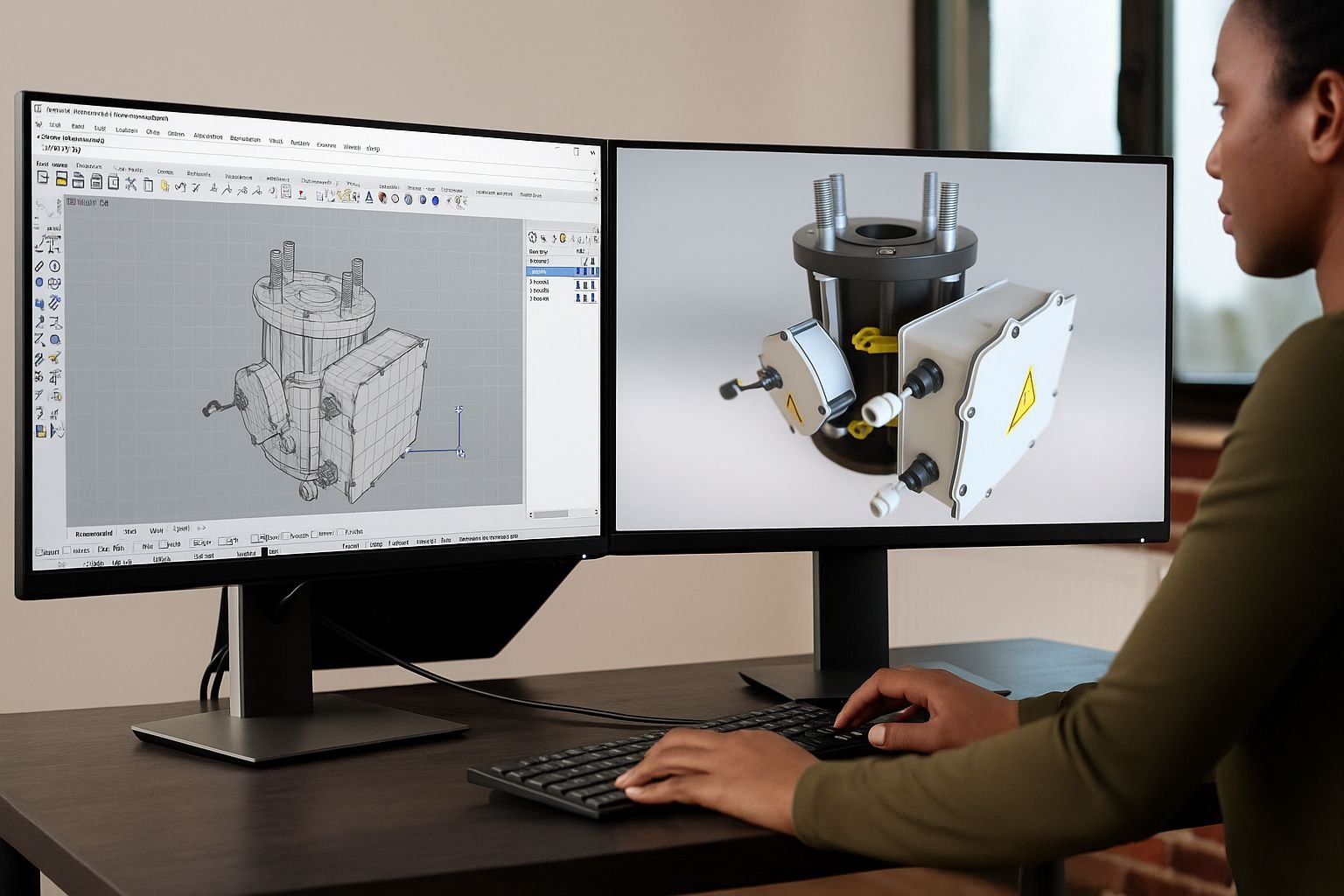Click the top handle of the blue gizmo
Viewport: 1344px width, 896px height.
(x=459, y=409)
